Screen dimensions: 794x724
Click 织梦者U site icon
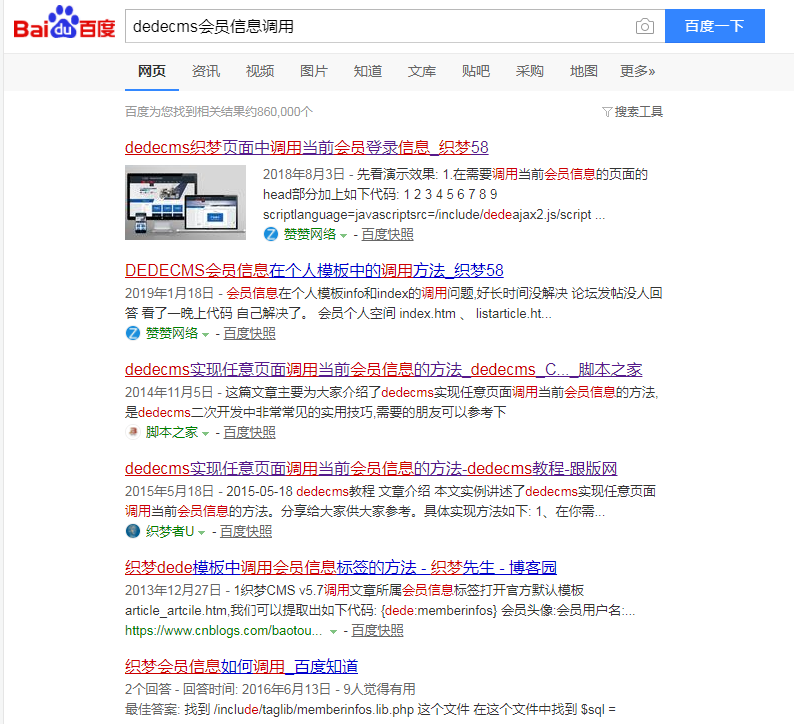(133, 531)
